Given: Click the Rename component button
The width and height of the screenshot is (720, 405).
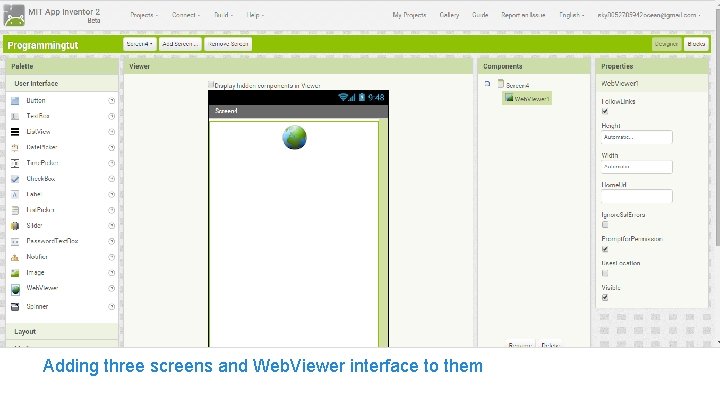Looking at the screenshot, I should (520, 344).
